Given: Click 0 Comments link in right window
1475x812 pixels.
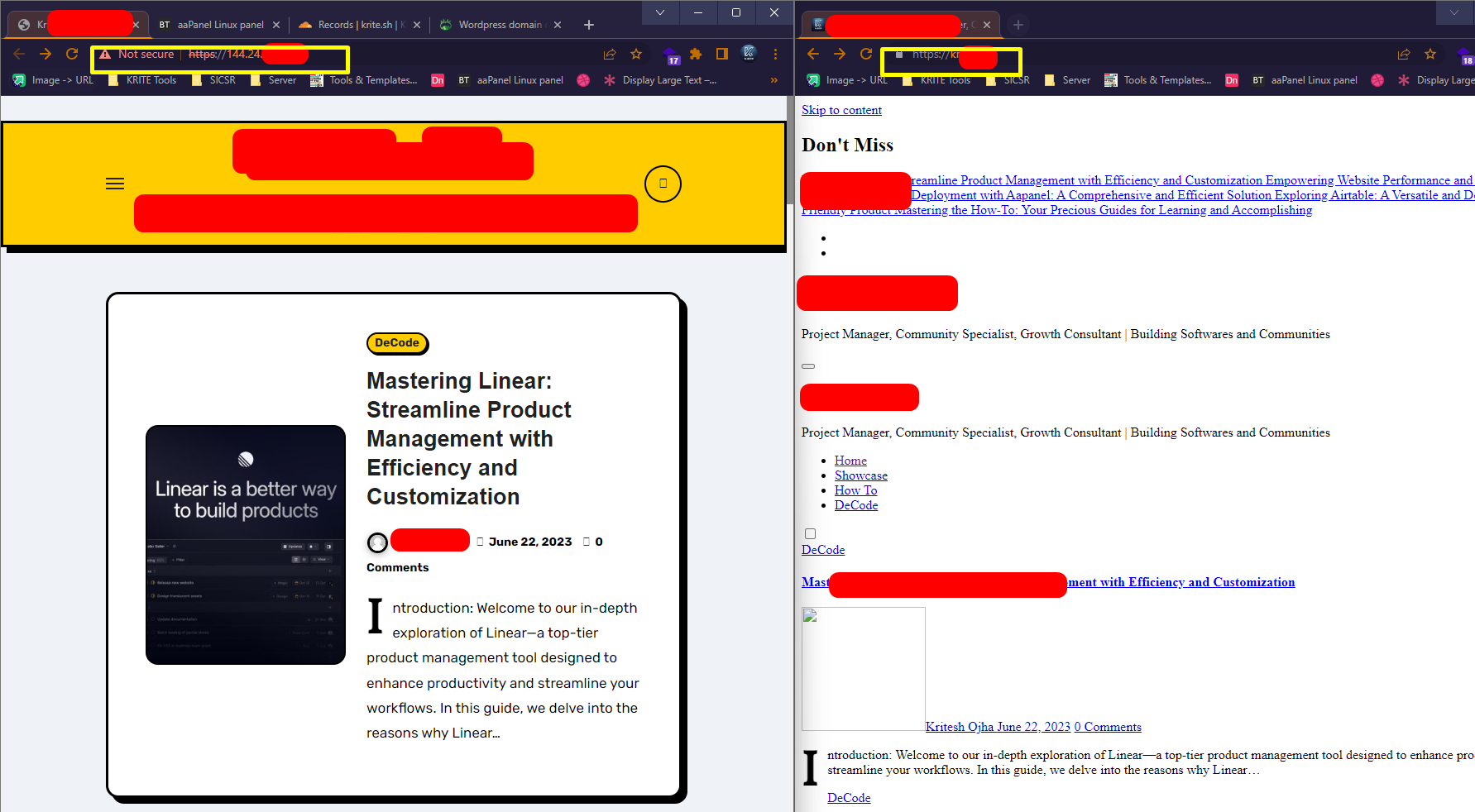Looking at the screenshot, I should 1108,727.
